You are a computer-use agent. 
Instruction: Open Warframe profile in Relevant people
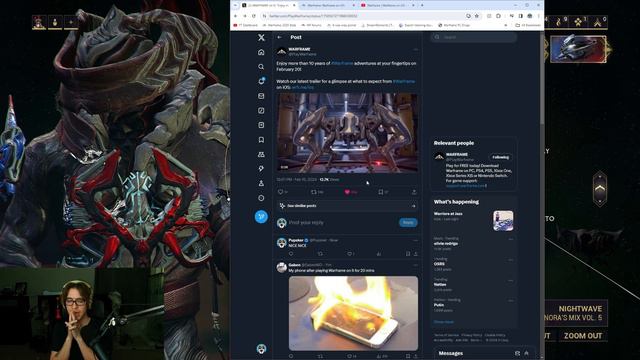pyautogui.click(x=457, y=155)
